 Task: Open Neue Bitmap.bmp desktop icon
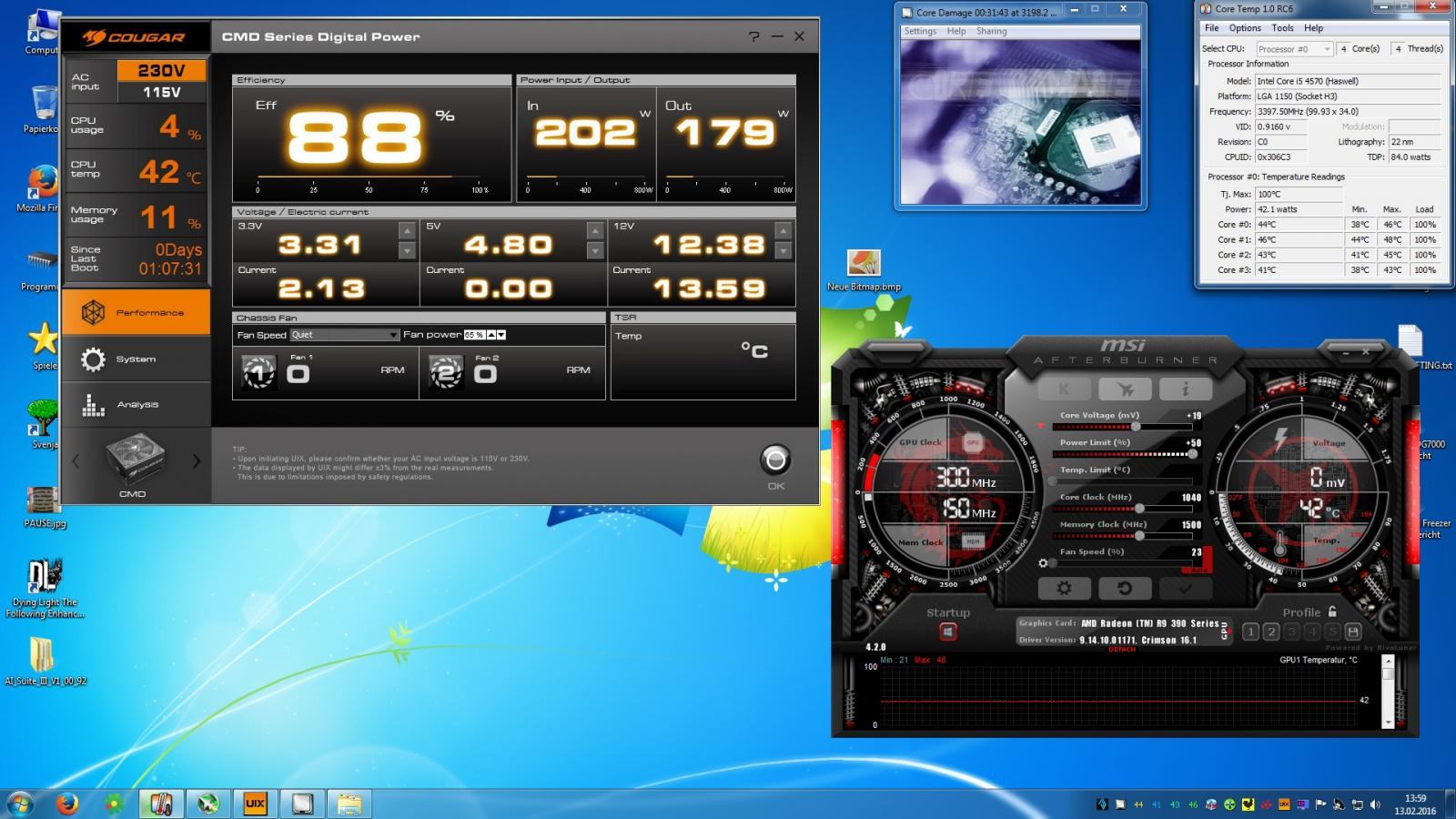pos(864,271)
